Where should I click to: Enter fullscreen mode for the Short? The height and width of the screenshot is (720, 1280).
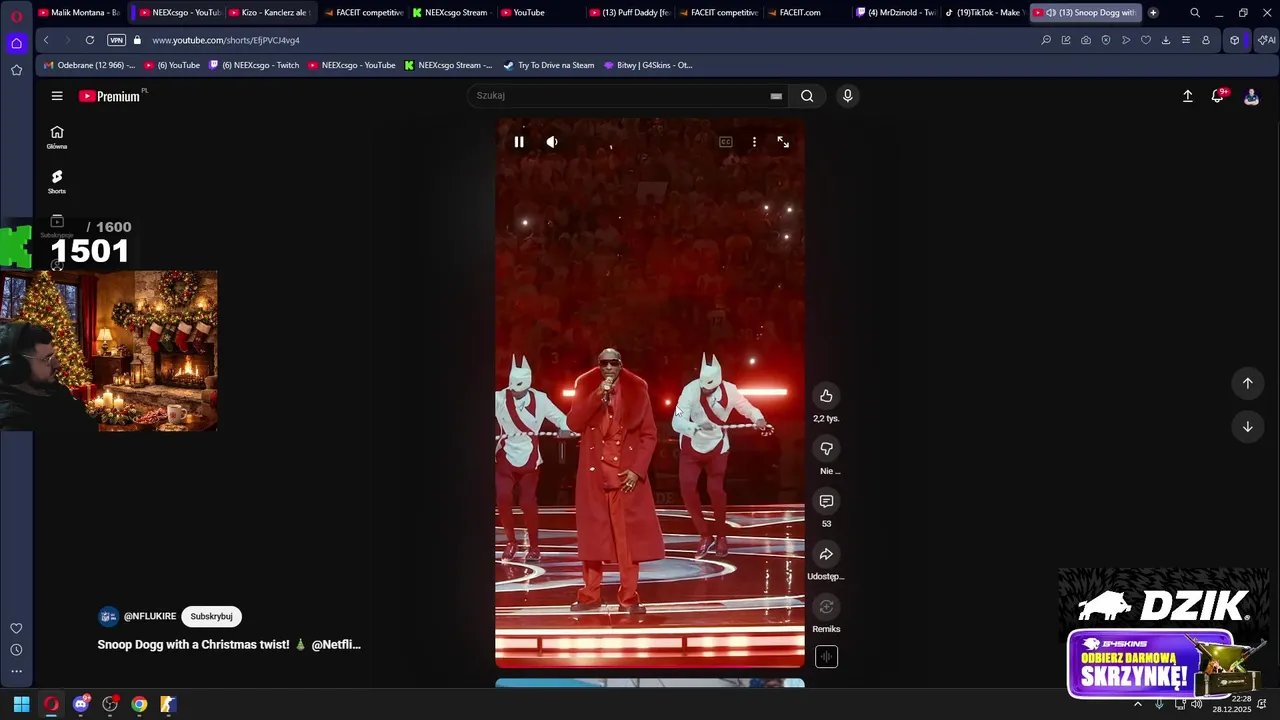(783, 142)
